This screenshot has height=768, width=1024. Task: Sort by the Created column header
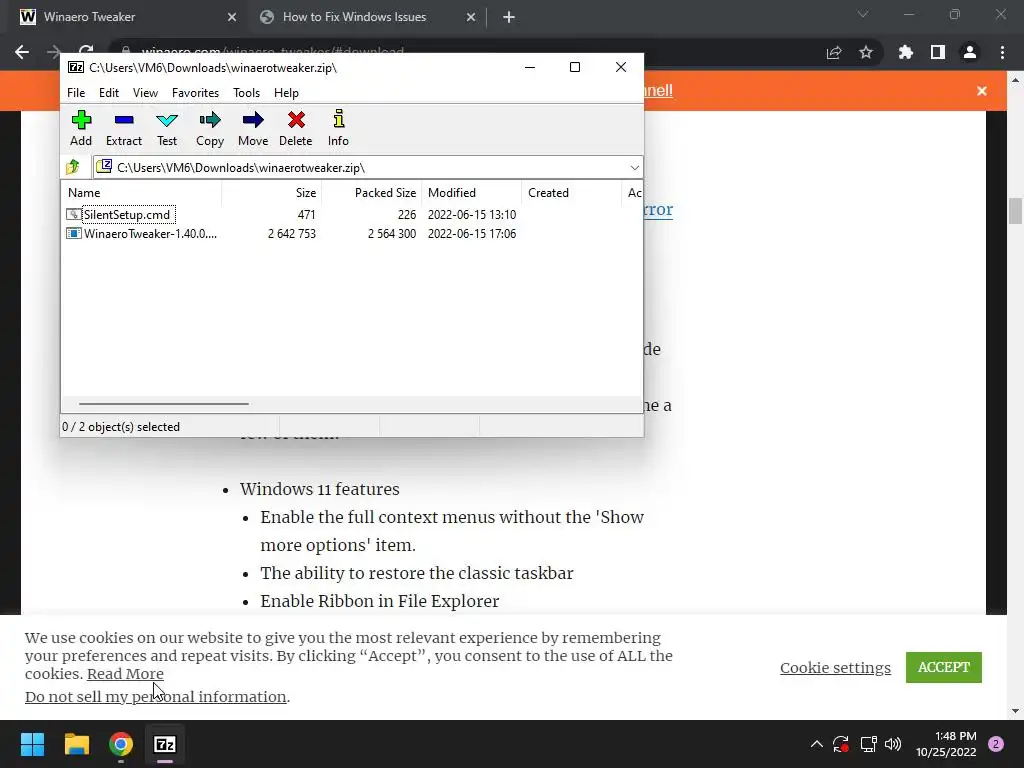tap(571, 193)
